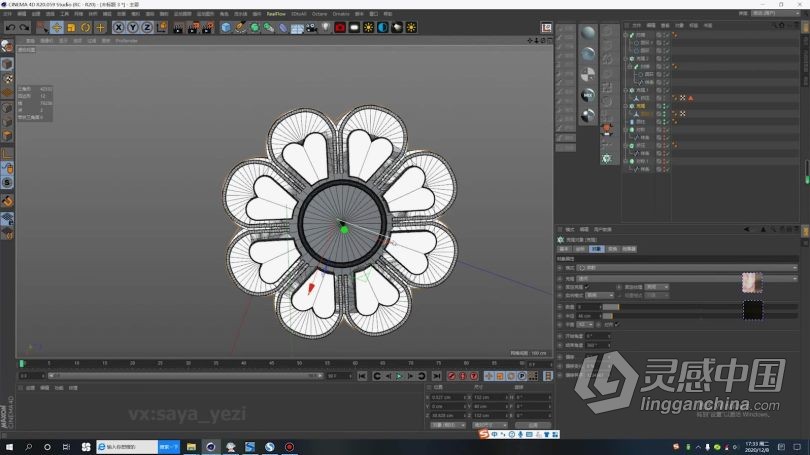
Task: Add a Cube primitive object
Action: (x=226, y=27)
